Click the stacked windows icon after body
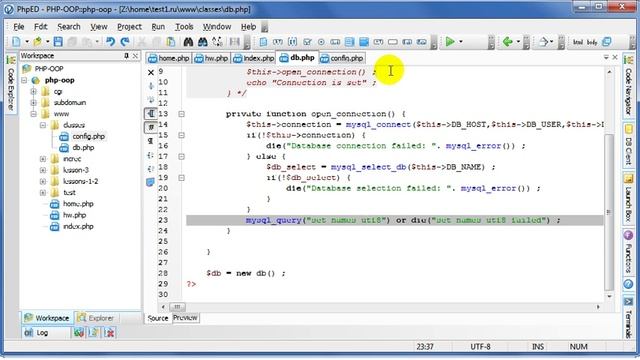 click(607, 42)
